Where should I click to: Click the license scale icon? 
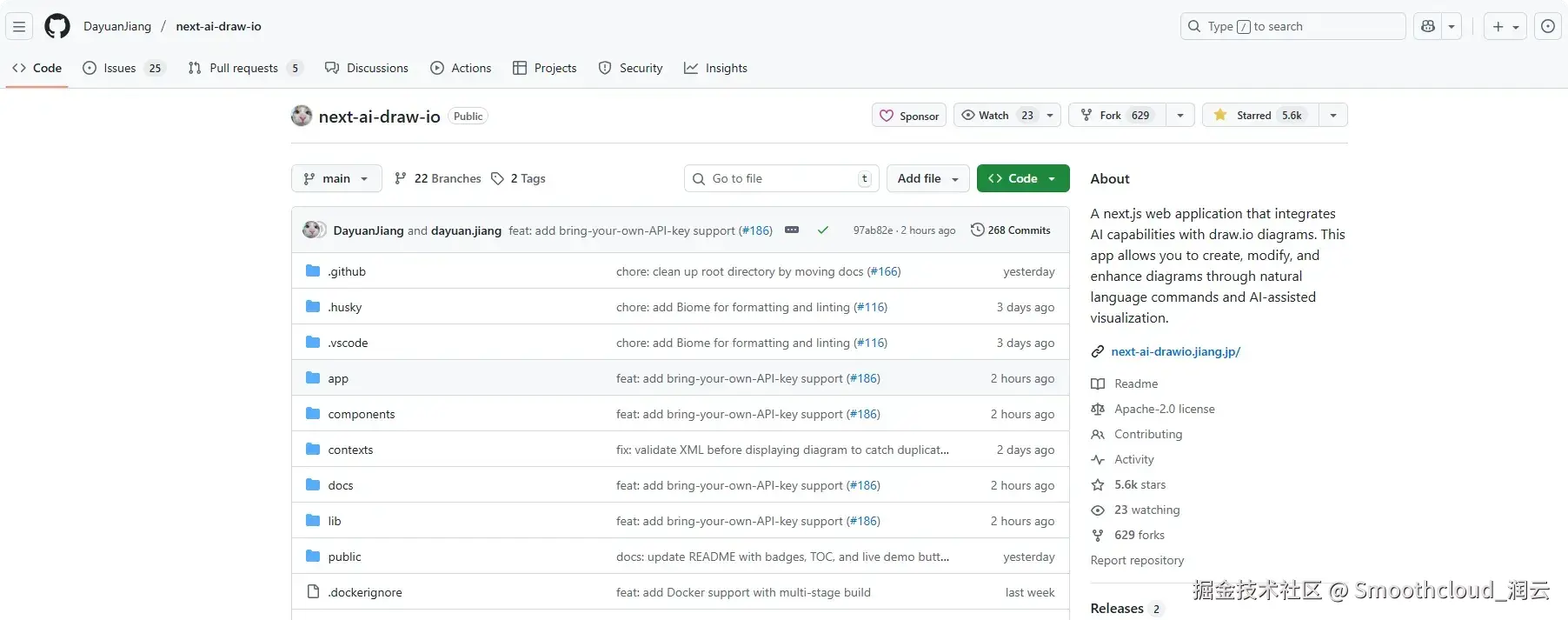coord(1098,410)
